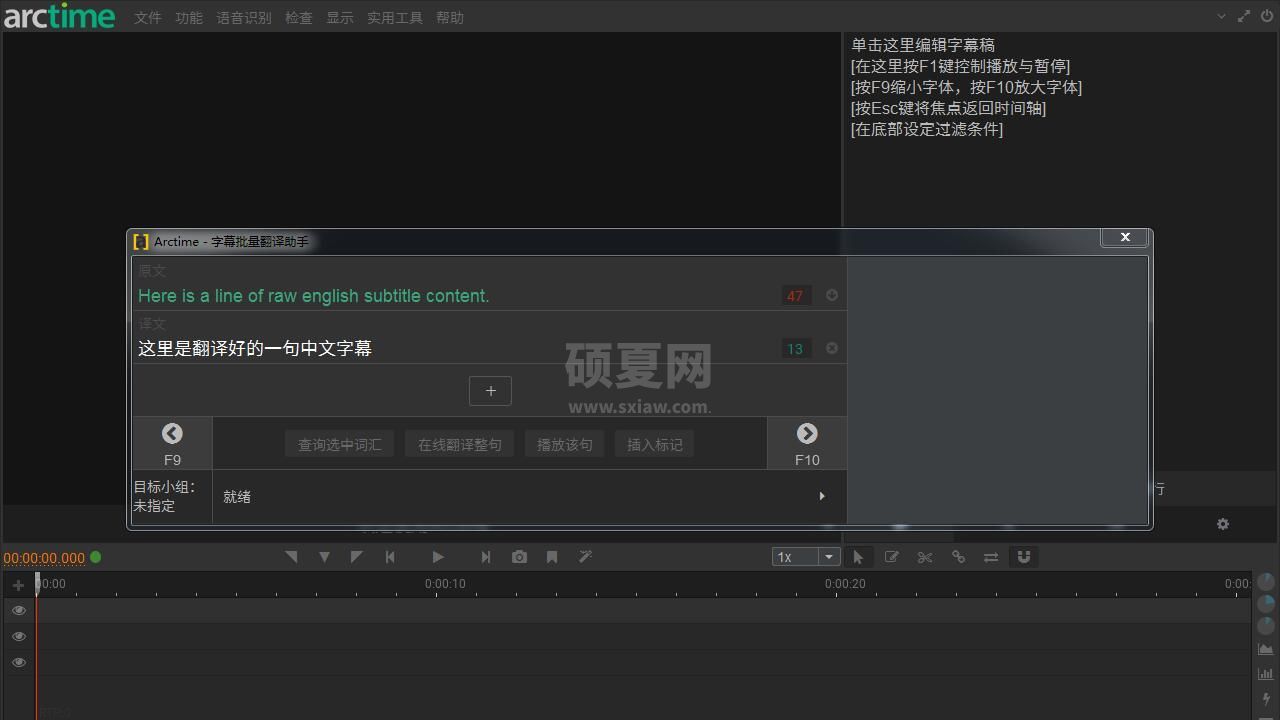1280x720 pixels.
Task: Click the downward triangle marker icon
Action: [324, 557]
